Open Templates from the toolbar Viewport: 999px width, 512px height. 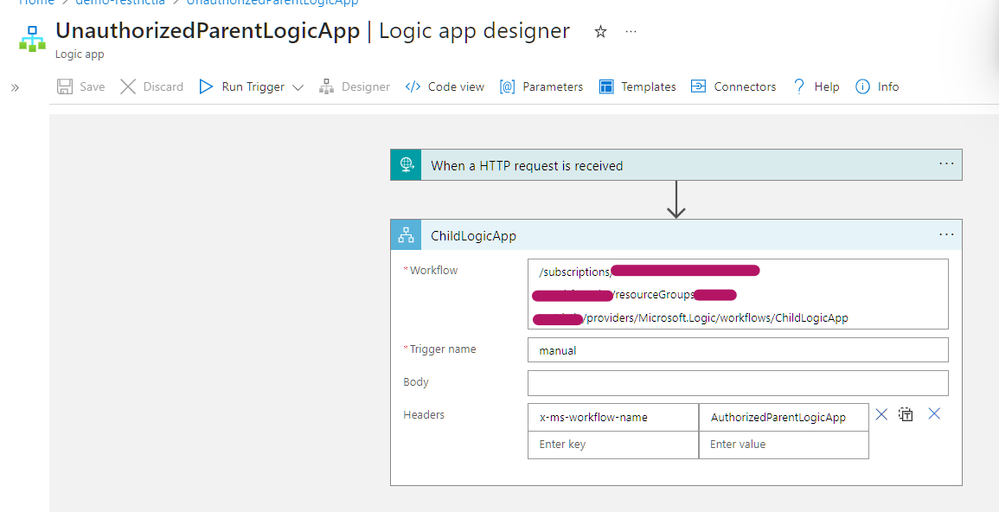click(x=649, y=87)
